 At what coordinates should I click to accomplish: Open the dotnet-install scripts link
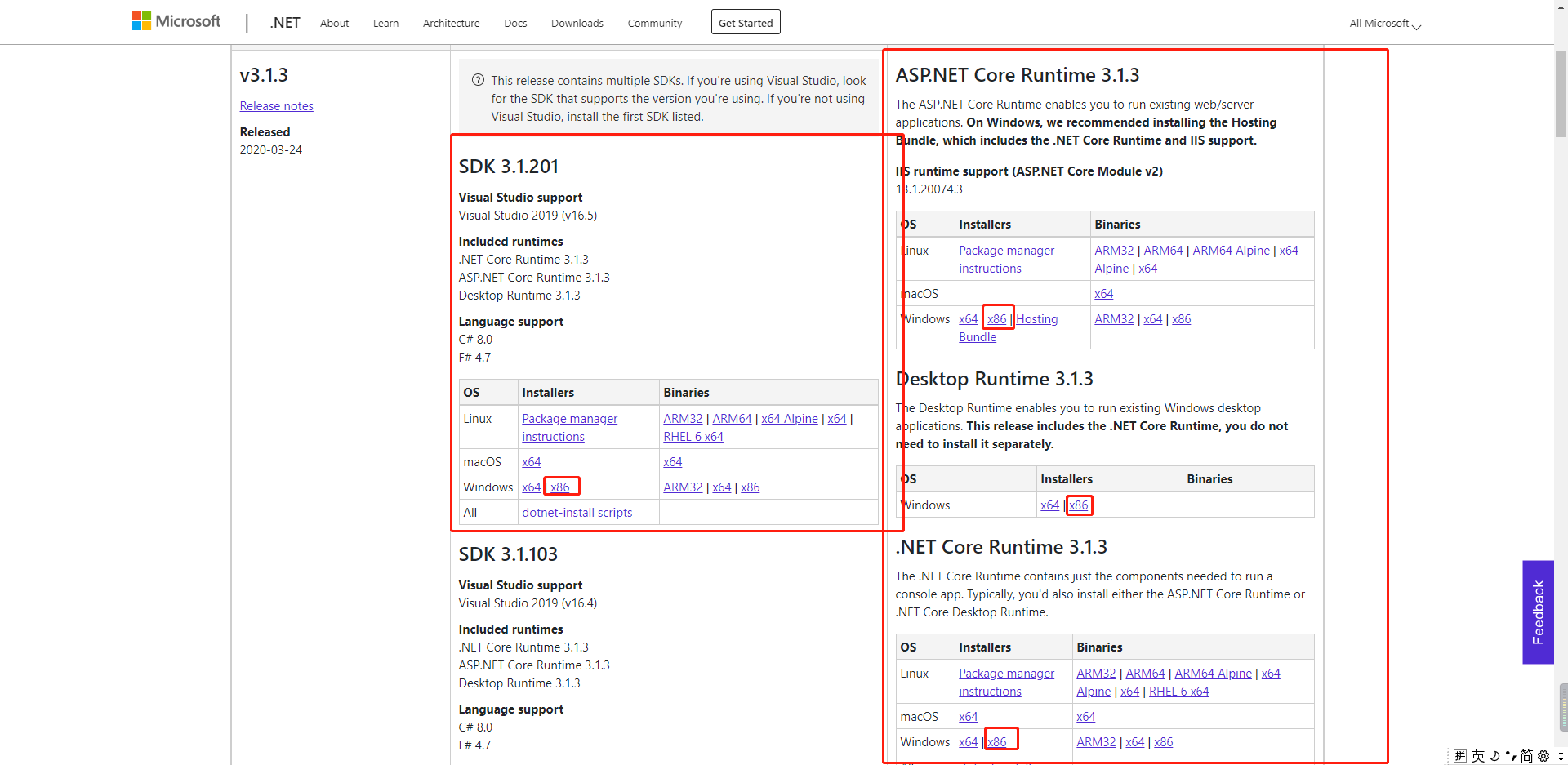pyautogui.click(x=577, y=513)
